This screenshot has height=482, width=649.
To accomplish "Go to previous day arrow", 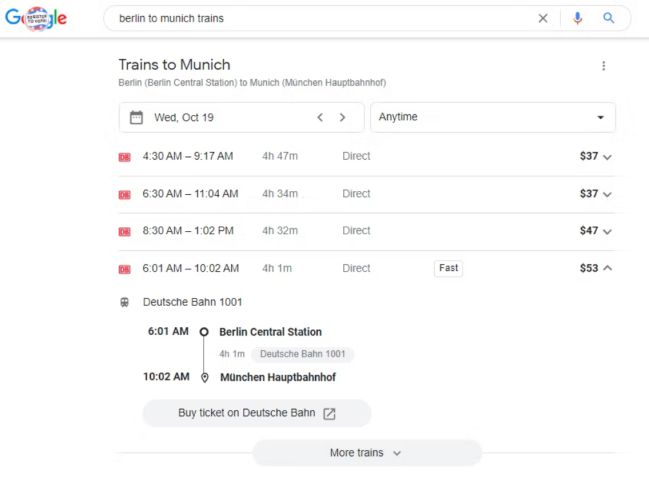I will (x=320, y=118).
